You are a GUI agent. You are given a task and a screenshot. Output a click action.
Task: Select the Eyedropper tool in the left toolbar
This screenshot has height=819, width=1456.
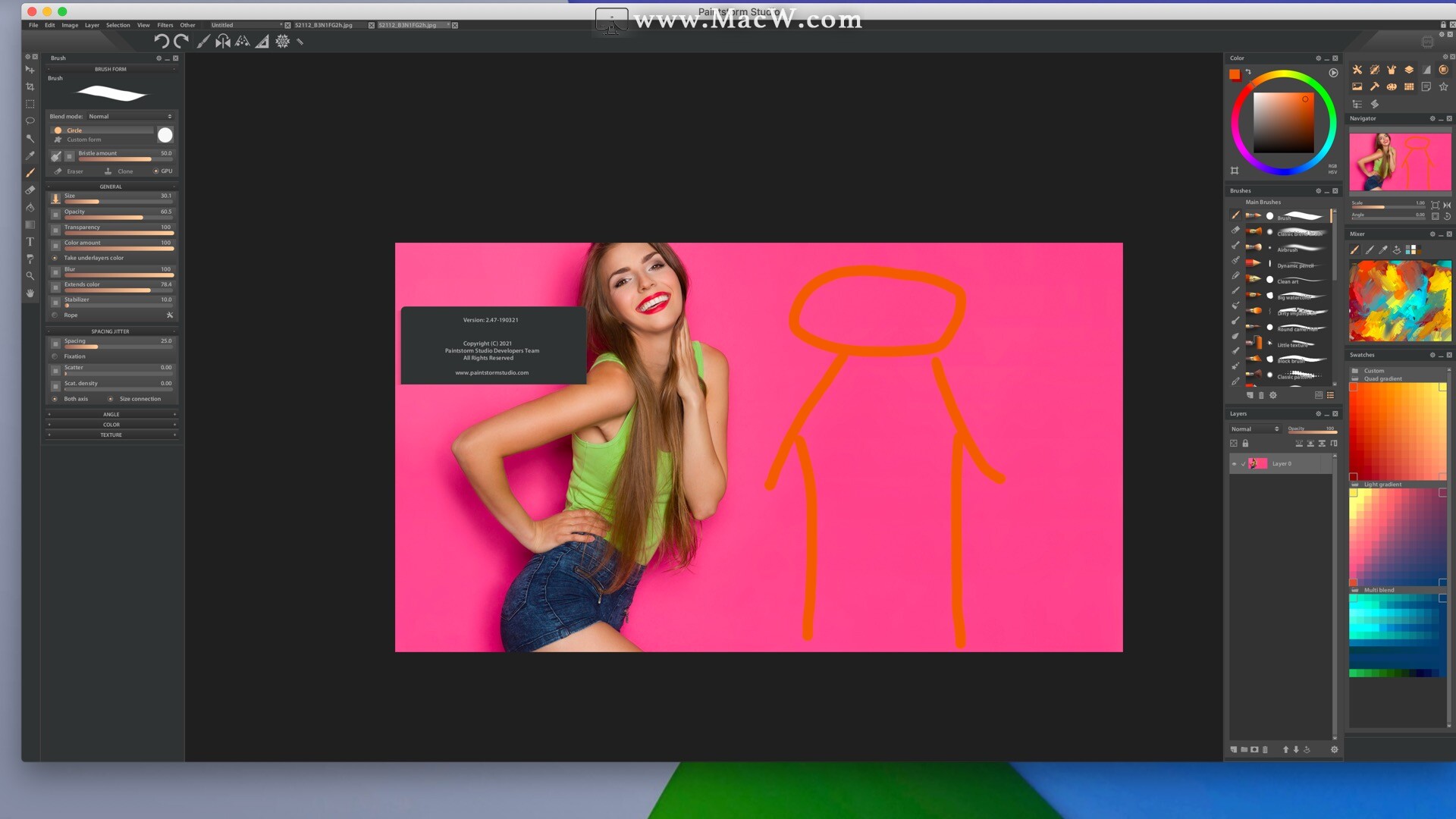click(30, 155)
